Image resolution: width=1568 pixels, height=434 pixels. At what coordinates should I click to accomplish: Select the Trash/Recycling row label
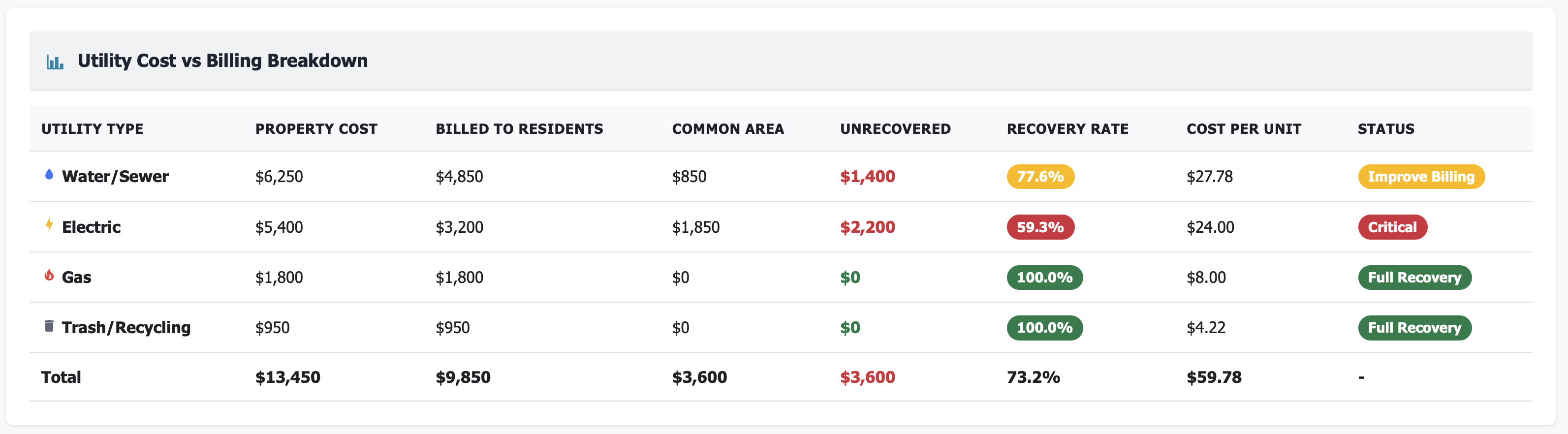[126, 328]
